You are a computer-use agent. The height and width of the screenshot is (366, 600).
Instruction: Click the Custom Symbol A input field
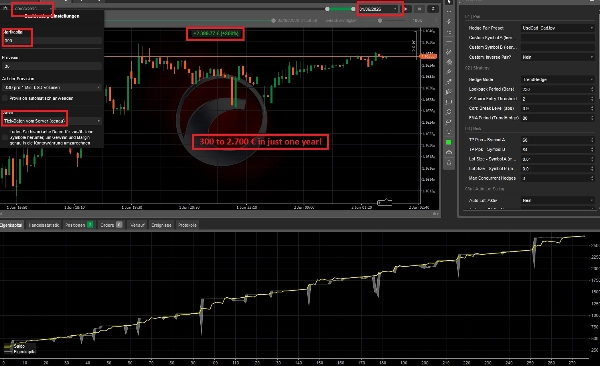pyautogui.click(x=558, y=38)
